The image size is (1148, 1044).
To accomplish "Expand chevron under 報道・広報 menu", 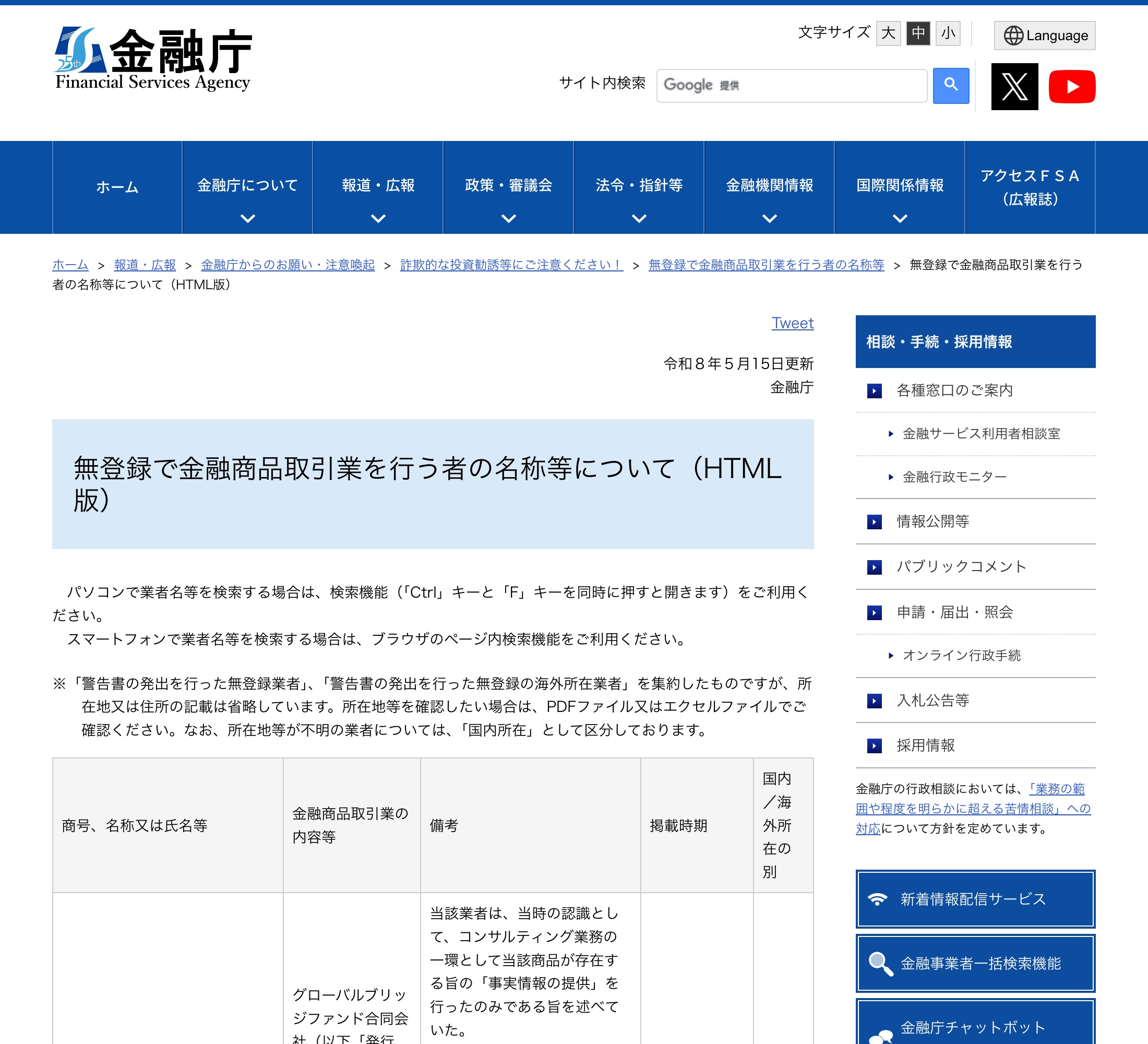I will (378, 218).
